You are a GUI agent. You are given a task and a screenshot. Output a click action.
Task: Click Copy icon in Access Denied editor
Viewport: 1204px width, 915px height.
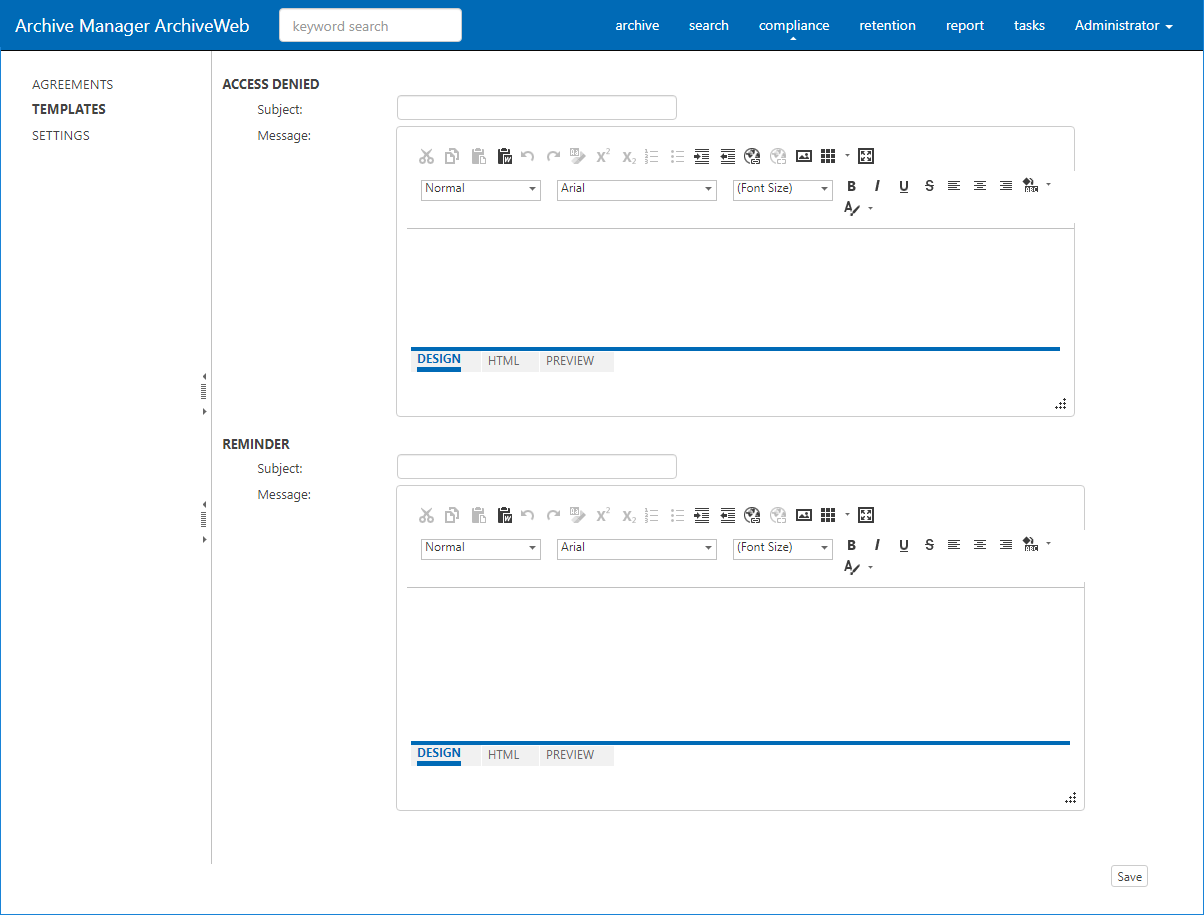tap(452, 156)
